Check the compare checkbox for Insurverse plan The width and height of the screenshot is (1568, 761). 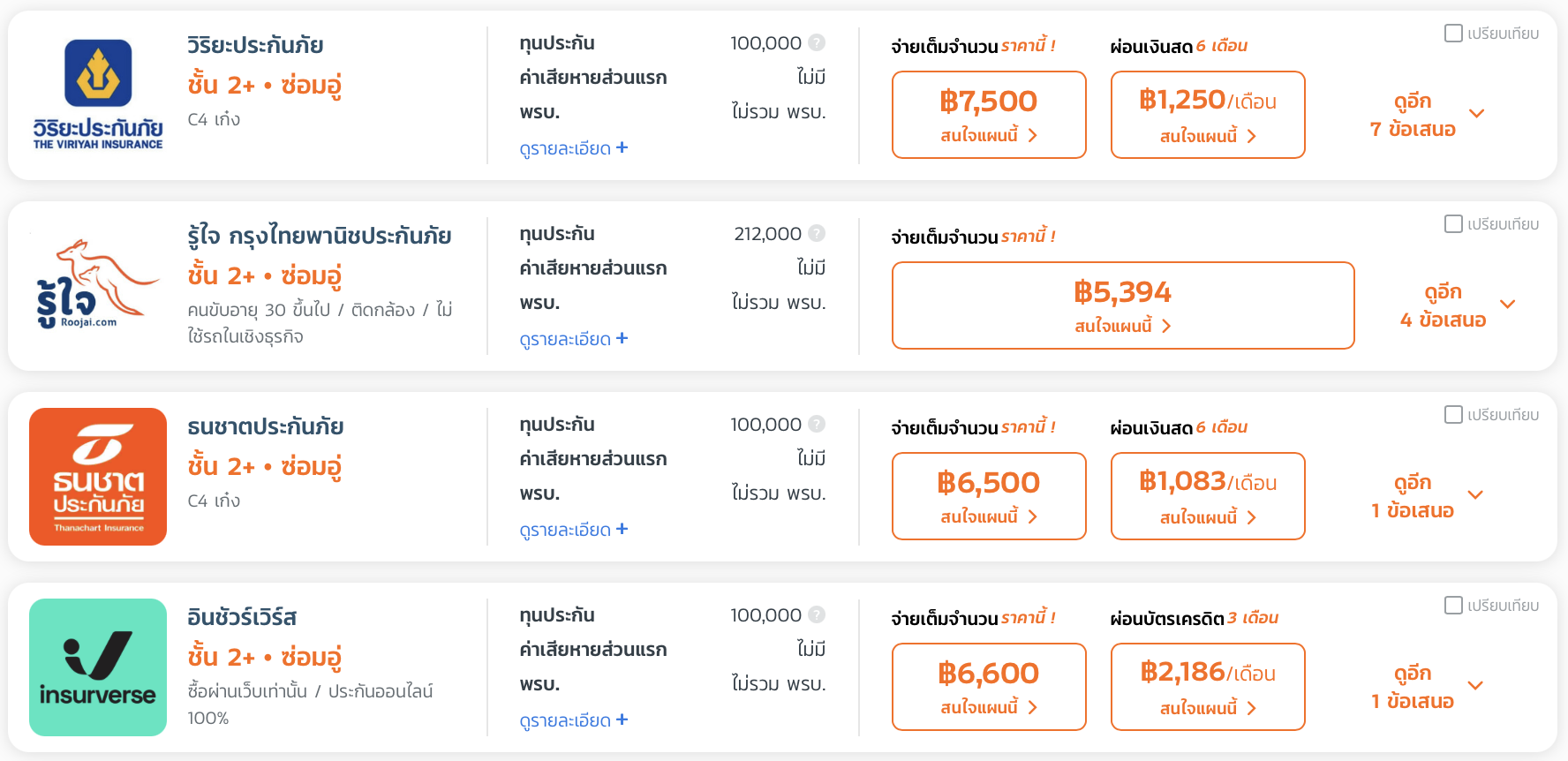1453,606
